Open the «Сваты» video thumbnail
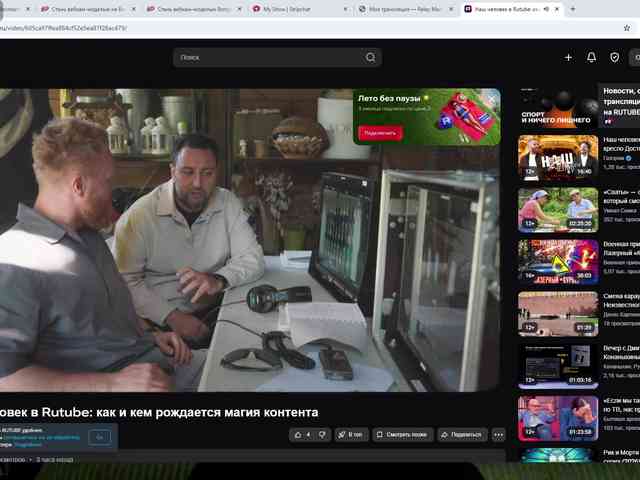The height and width of the screenshot is (480, 640). pyautogui.click(x=558, y=210)
